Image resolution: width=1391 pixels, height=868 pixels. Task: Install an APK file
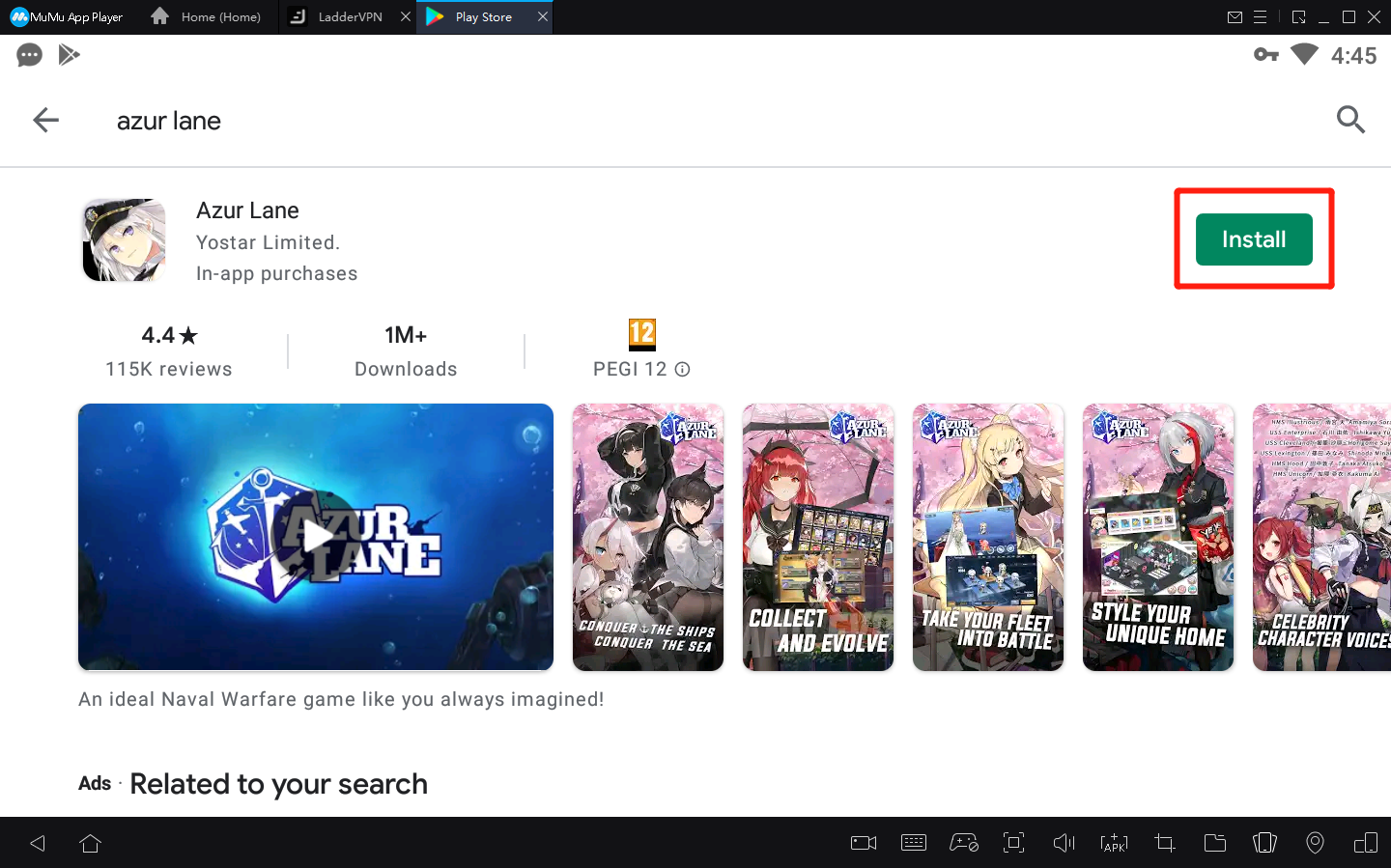(x=1114, y=843)
